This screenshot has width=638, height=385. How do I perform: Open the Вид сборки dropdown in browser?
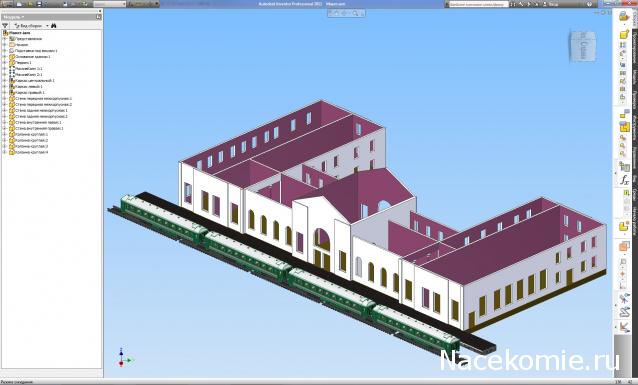31,26
